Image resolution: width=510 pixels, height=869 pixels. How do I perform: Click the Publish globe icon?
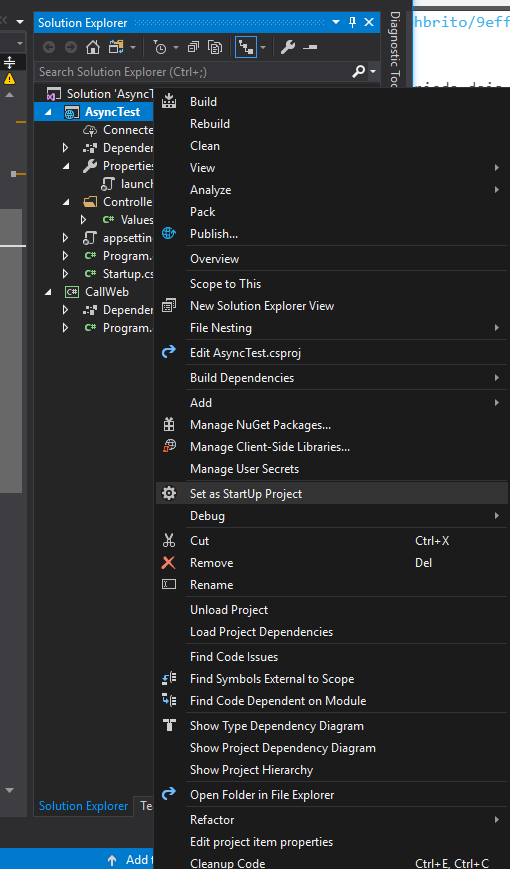coord(169,233)
